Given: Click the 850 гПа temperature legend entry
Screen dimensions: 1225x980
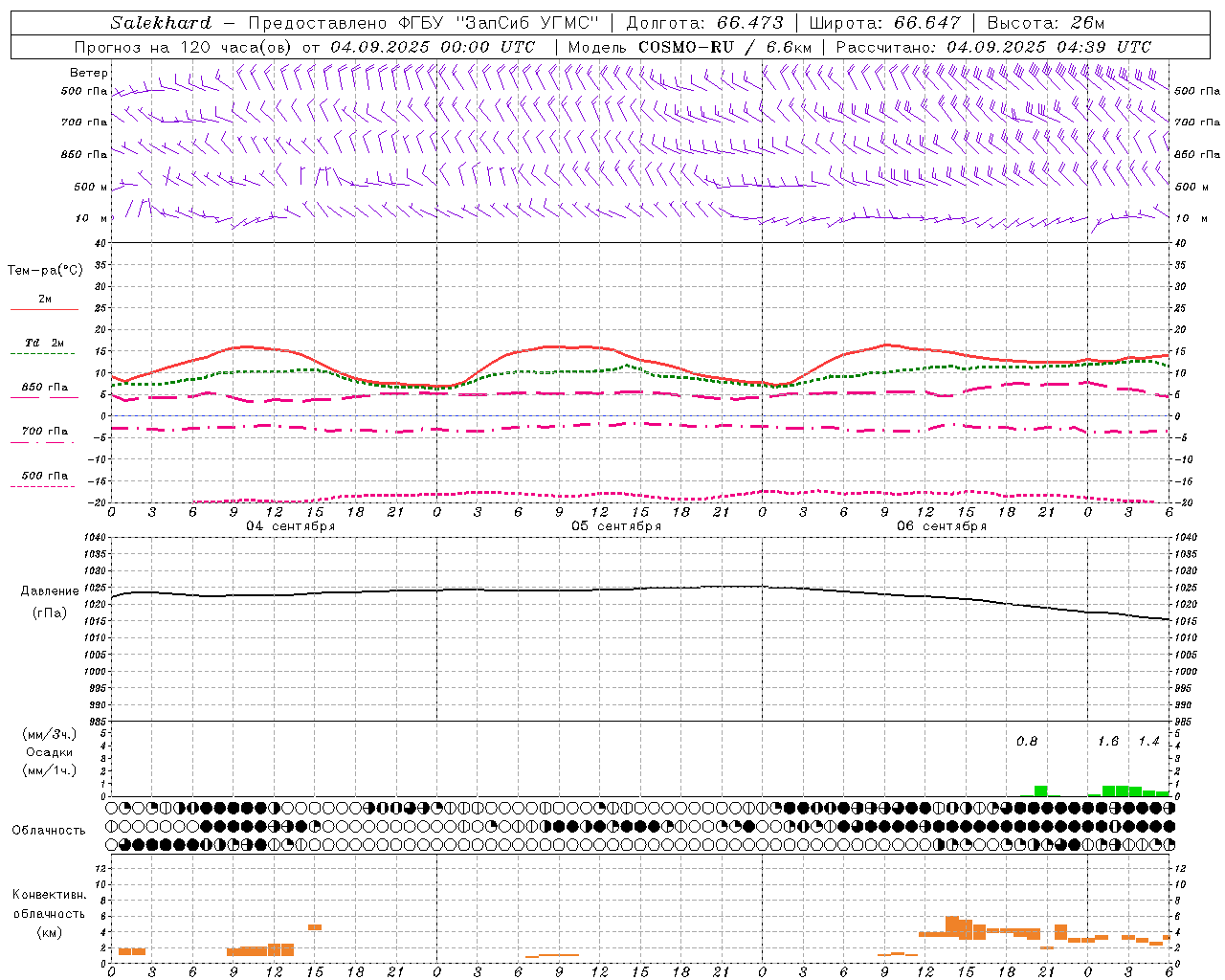Looking at the screenshot, I should (x=45, y=388).
